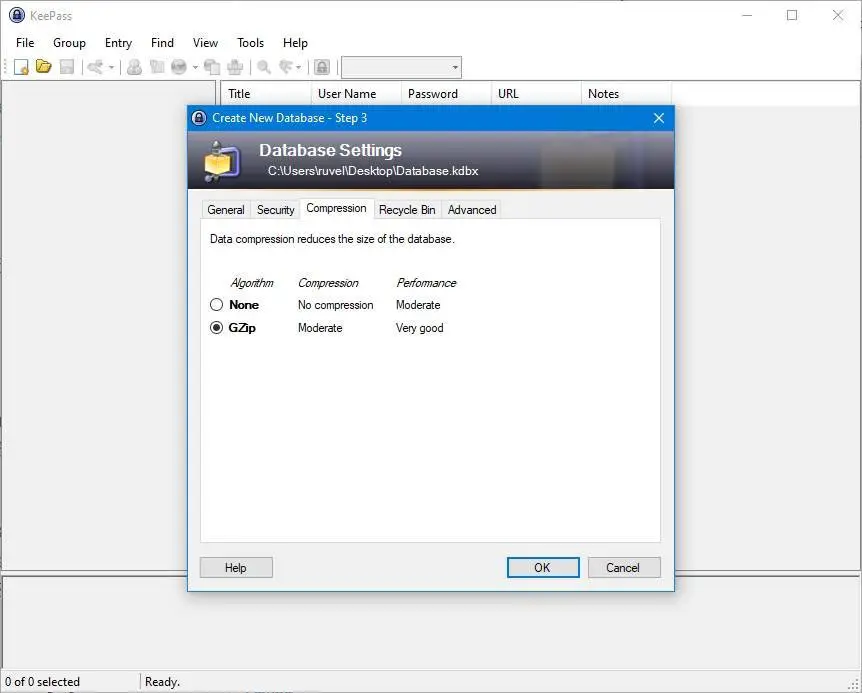The width and height of the screenshot is (862, 693).
Task: Click the Copy URLs toolbar icon
Action: click(212, 67)
